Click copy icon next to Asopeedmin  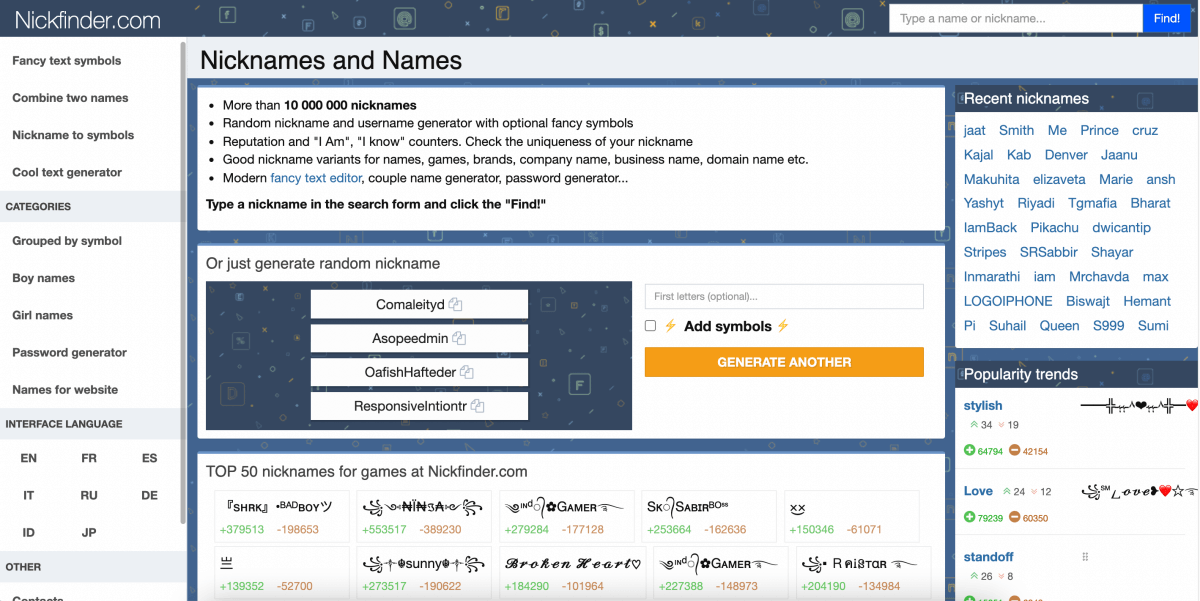458,339
